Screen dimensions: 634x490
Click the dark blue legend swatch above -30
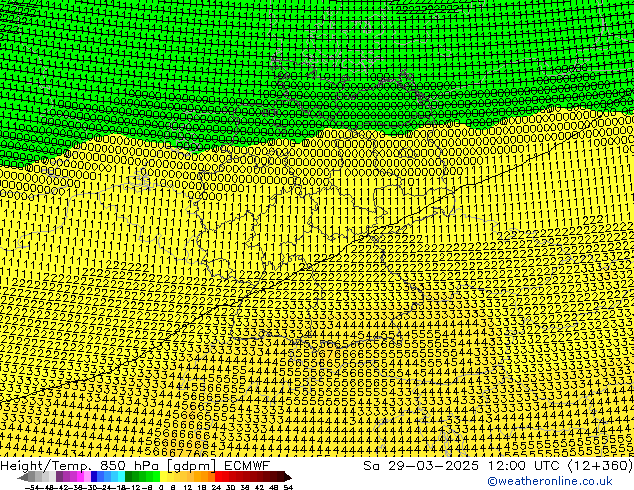[94, 476]
